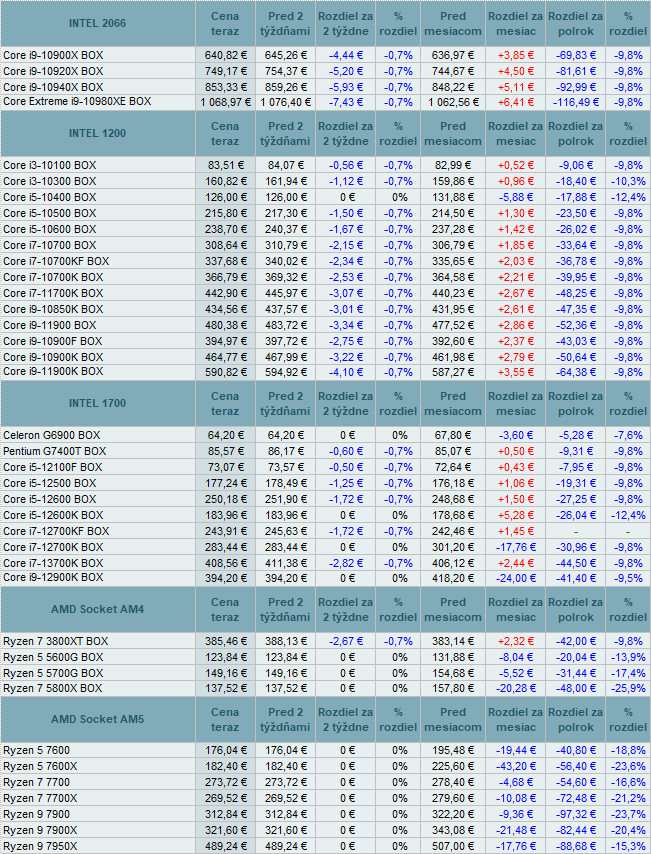651x854 pixels.
Task: Click the 640,82 € current price cell
Action: tap(226, 55)
